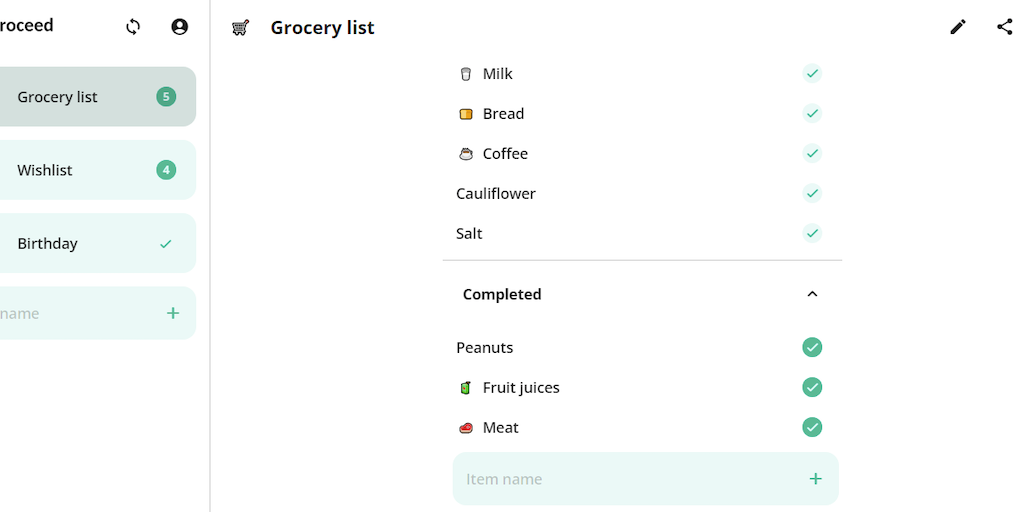Focus the Item name input field
Viewport: 1024px width, 512px height.
click(x=620, y=479)
